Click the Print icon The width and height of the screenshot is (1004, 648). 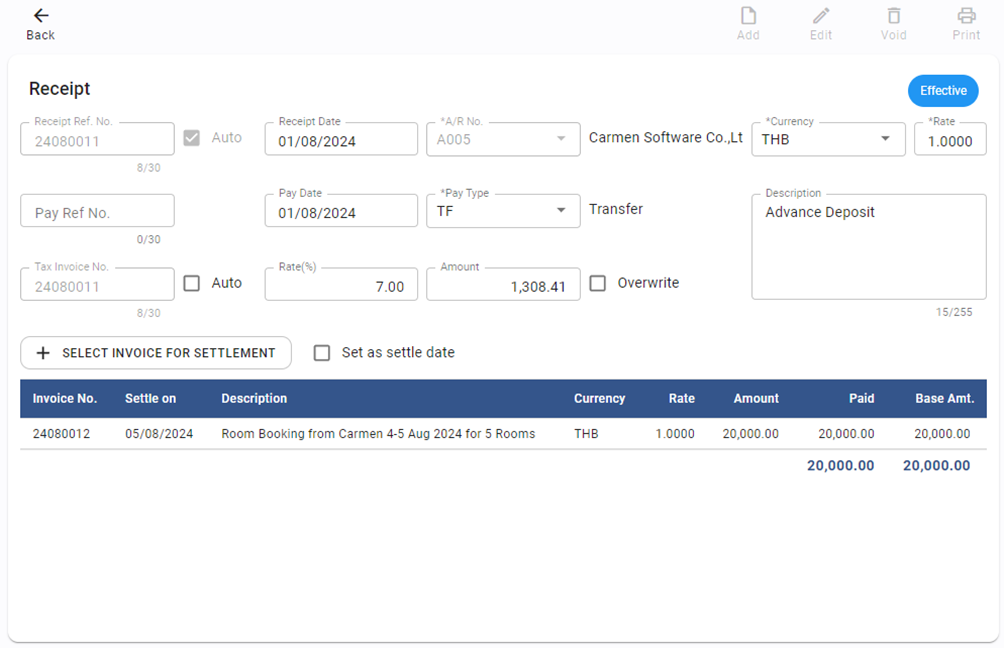pos(966,16)
